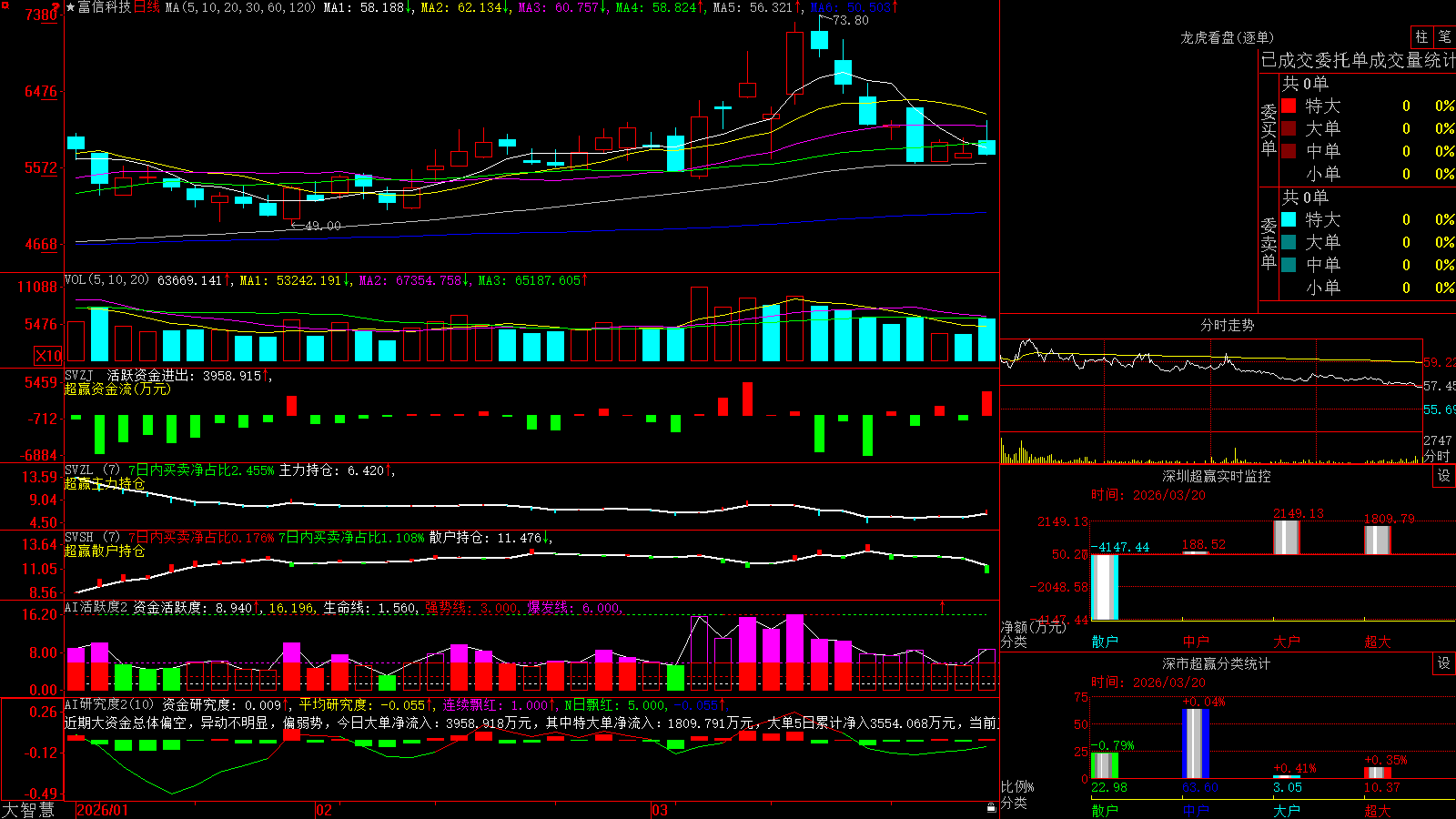Click the red curved arrow icon beside 7380

[56, 7]
